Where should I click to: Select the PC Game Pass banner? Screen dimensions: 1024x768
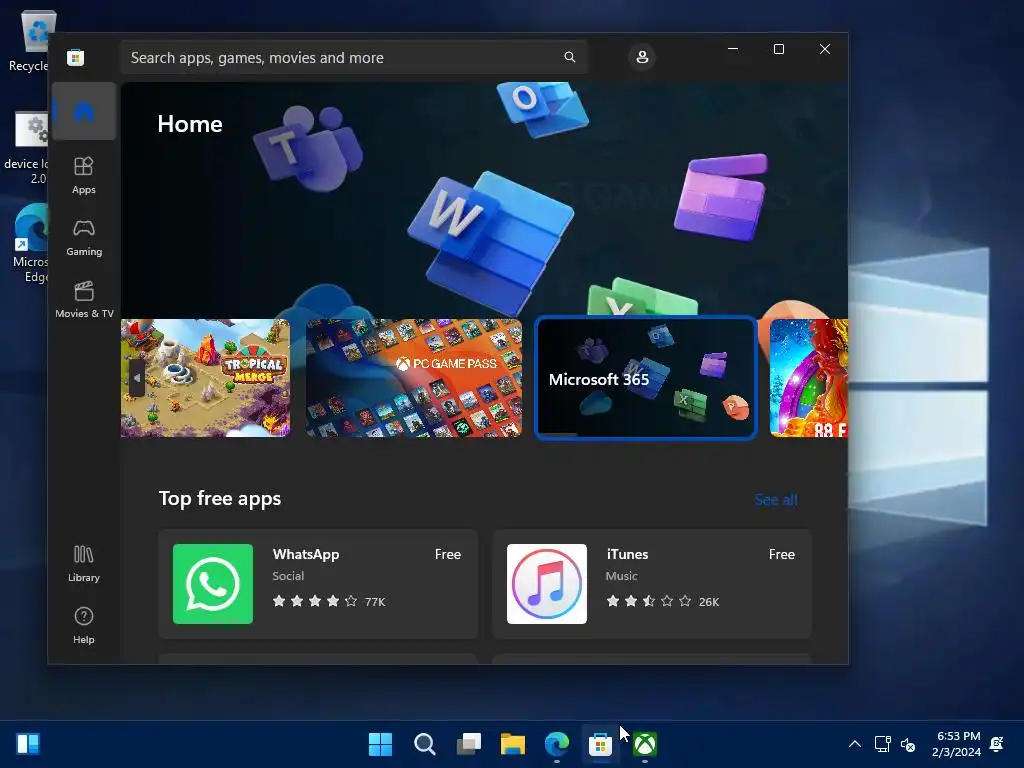pos(414,378)
